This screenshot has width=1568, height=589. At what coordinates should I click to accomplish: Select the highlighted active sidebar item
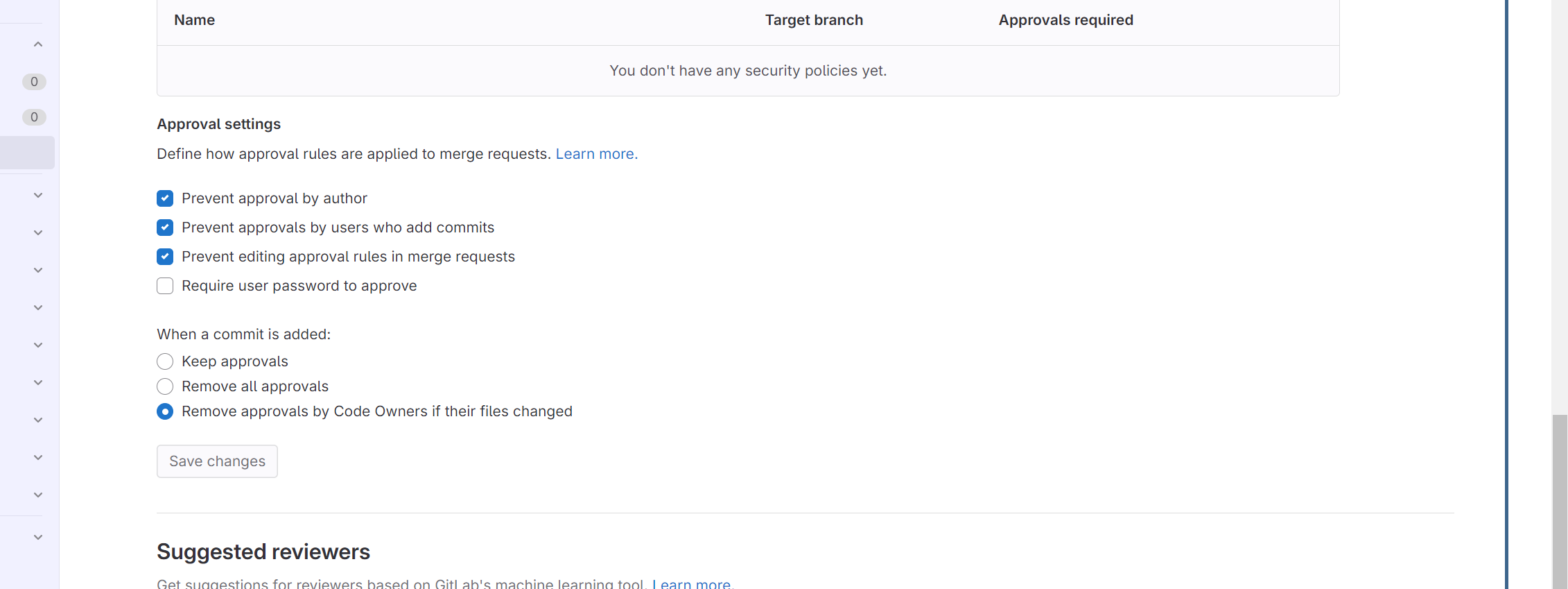tap(27, 153)
